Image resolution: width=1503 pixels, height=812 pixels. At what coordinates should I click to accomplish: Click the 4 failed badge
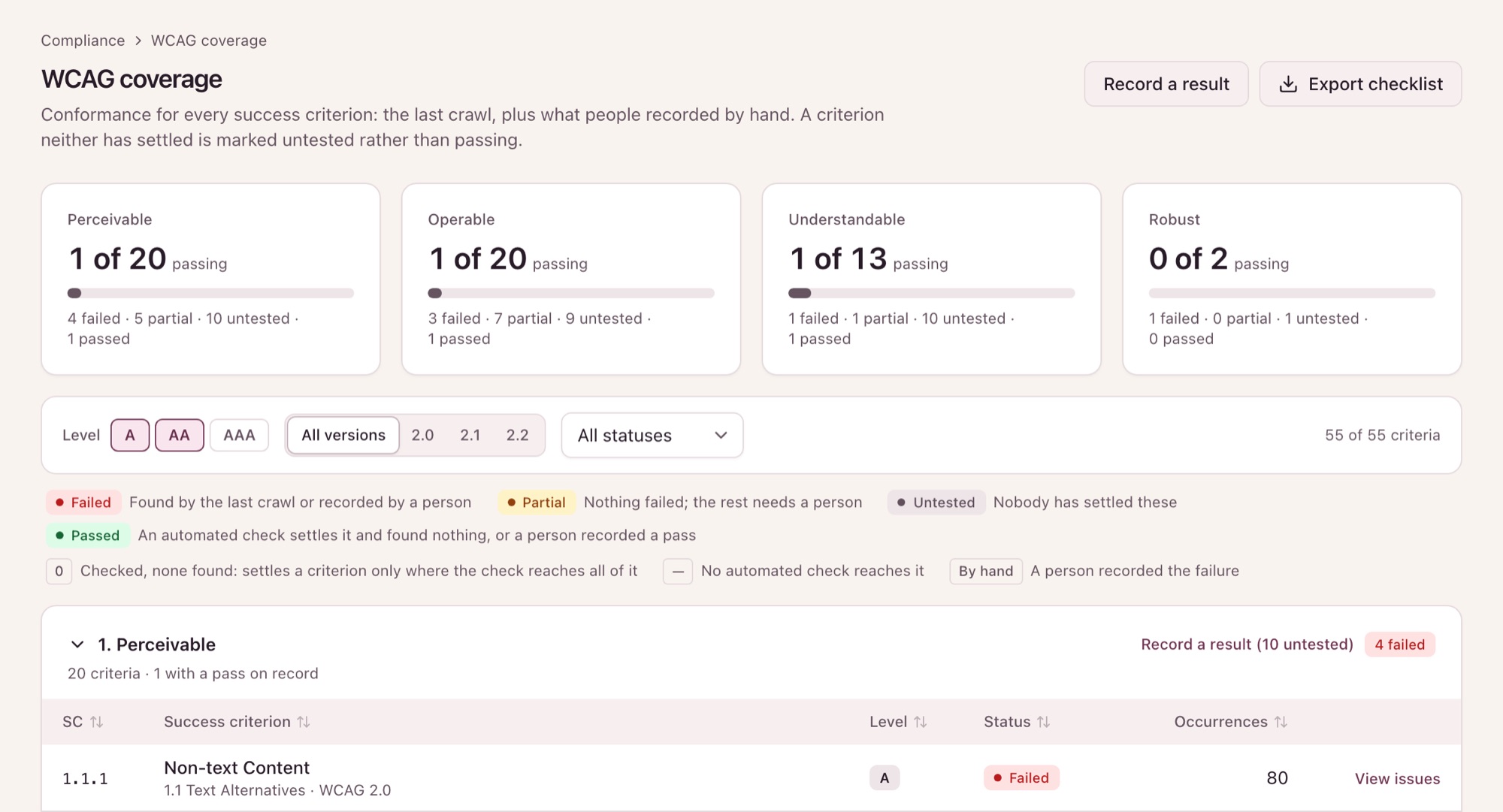tap(1400, 644)
